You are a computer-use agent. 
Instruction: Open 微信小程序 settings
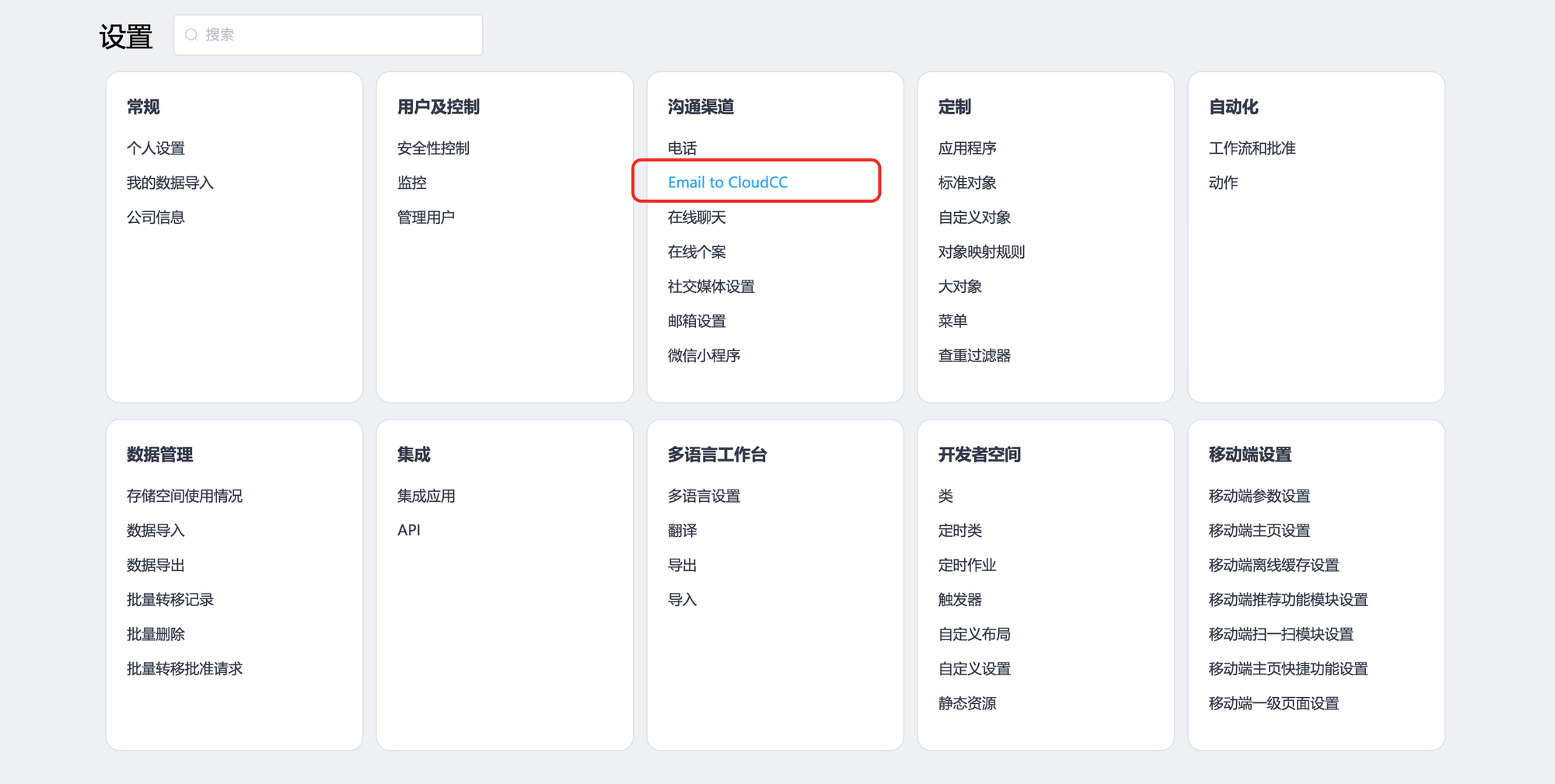point(704,356)
